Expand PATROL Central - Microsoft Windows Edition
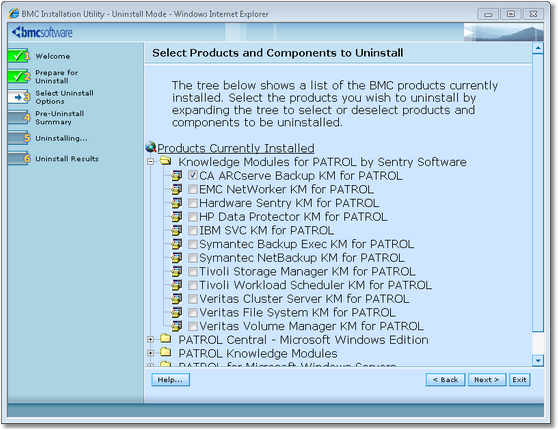558x431 pixels. click(x=151, y=340)
